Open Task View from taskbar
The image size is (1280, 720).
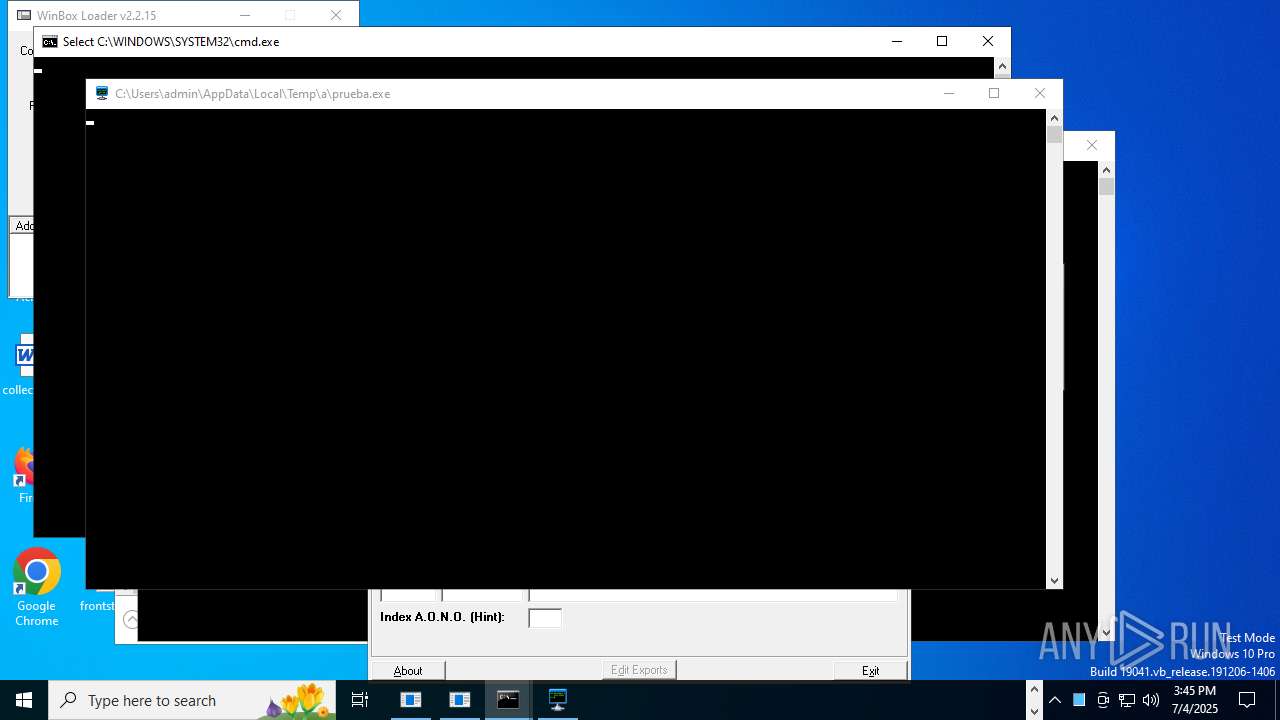[360, 700]
